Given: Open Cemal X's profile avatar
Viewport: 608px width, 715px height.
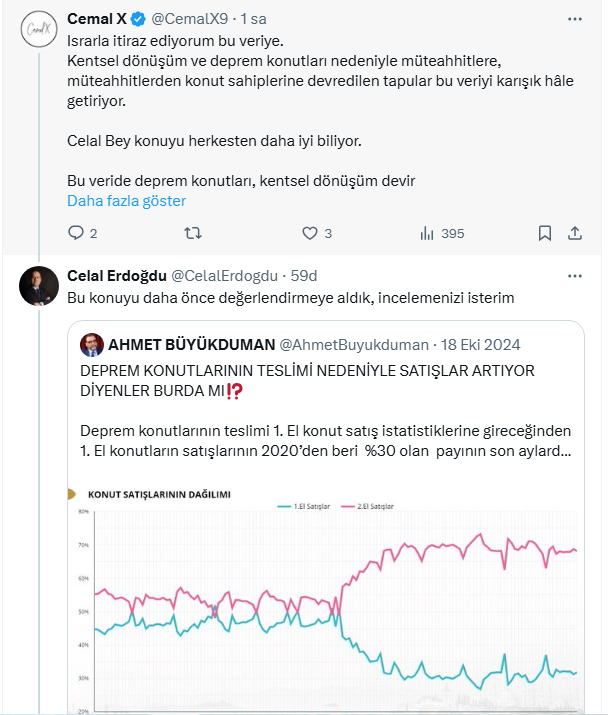Looking at the screenshot, I should 38,29.
